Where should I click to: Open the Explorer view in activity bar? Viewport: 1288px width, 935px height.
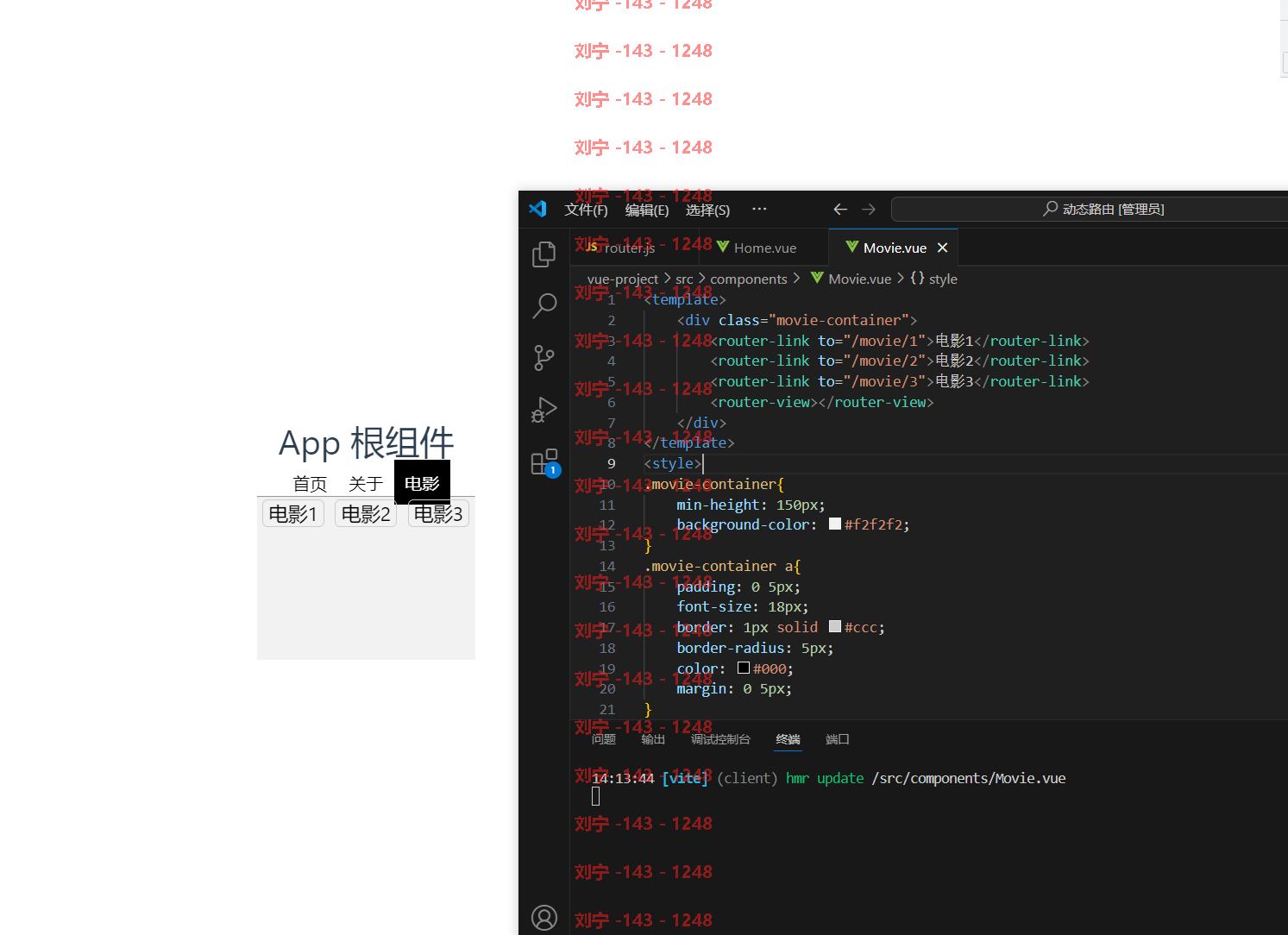pyautogui.click(x=543, y=254)
